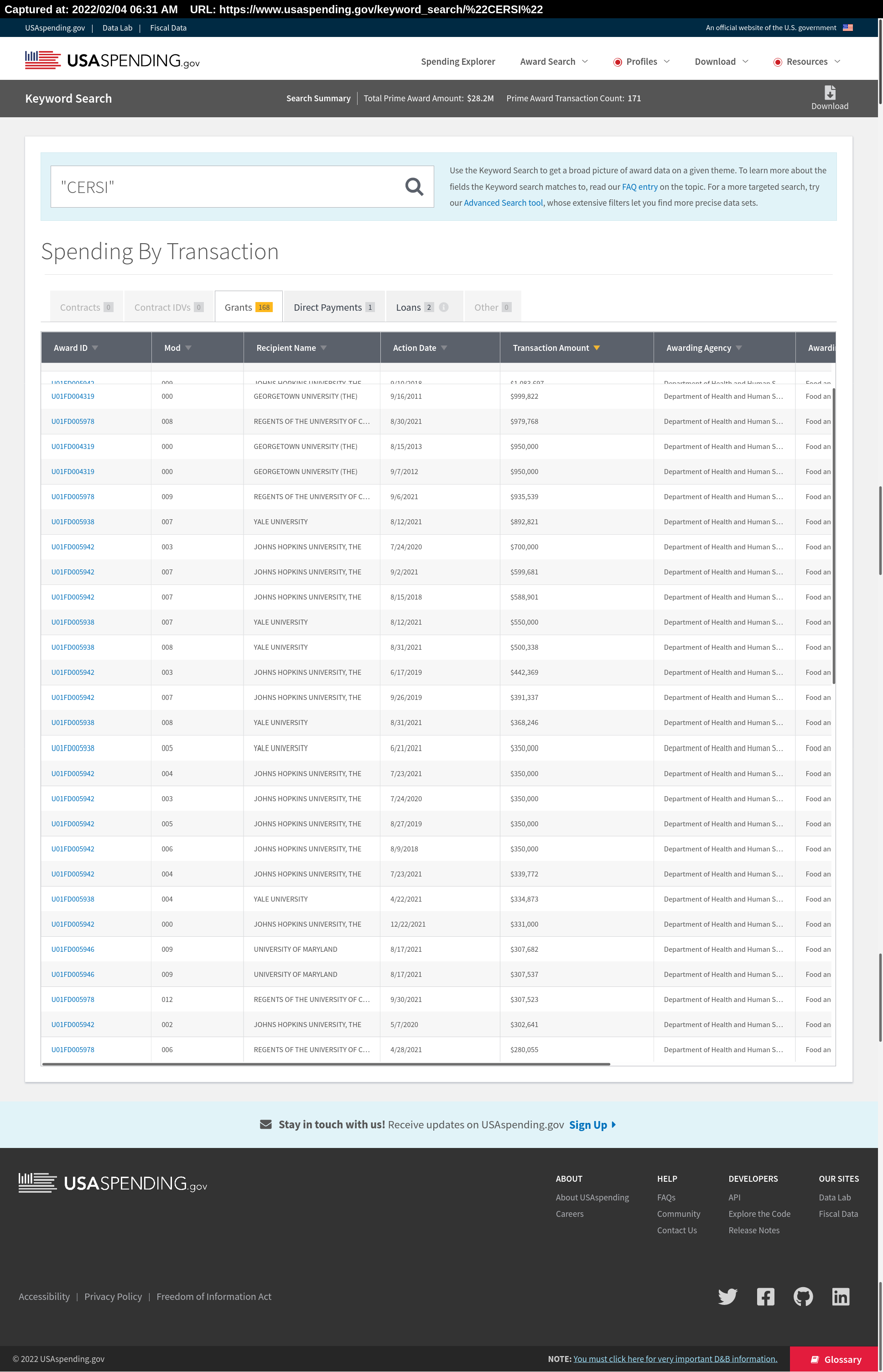The image size is (883, 1372).
Task: Click the red dot beside Resources
Action: tap(778, 62)
